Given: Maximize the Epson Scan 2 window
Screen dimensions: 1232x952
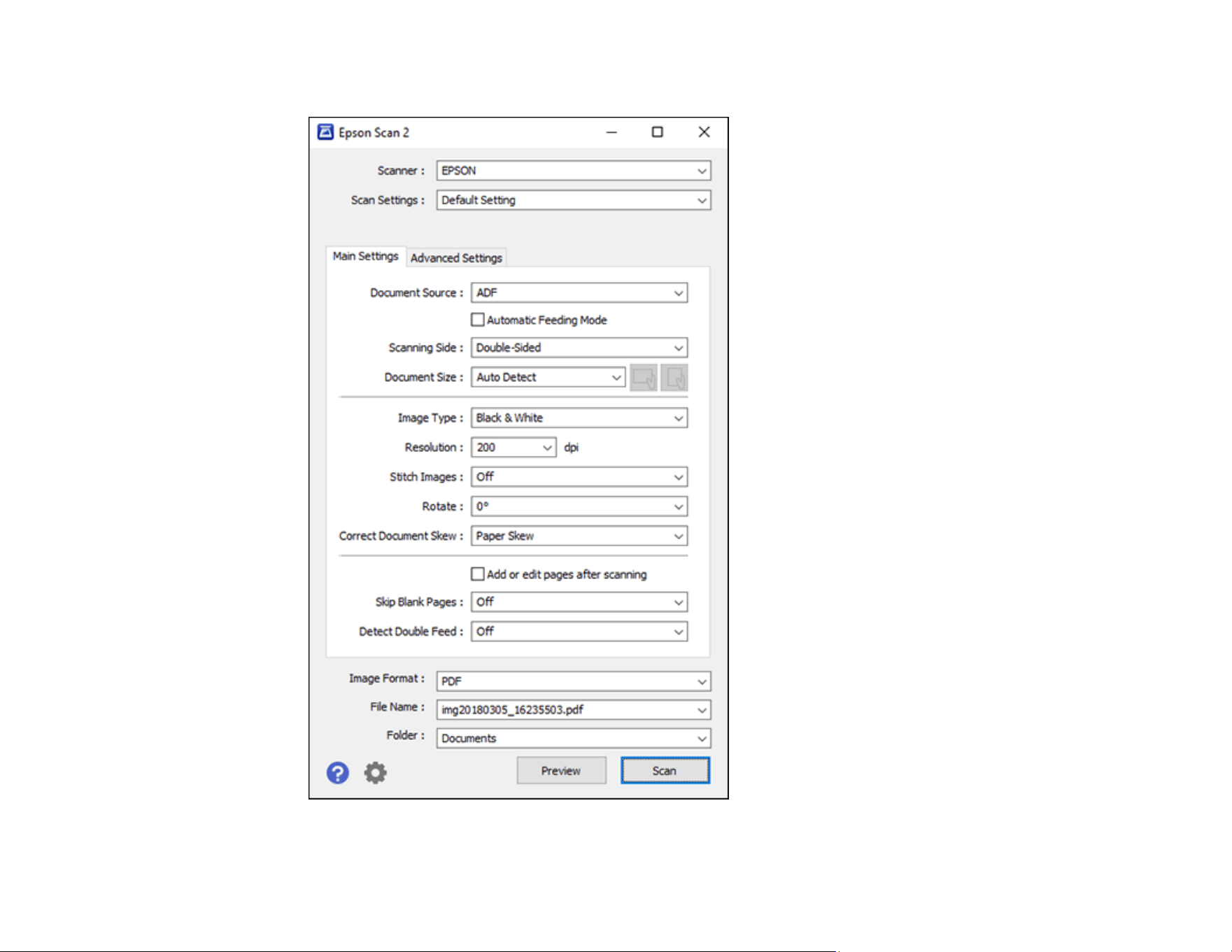Looking at the screenshot, I should [x=657, y=132].
